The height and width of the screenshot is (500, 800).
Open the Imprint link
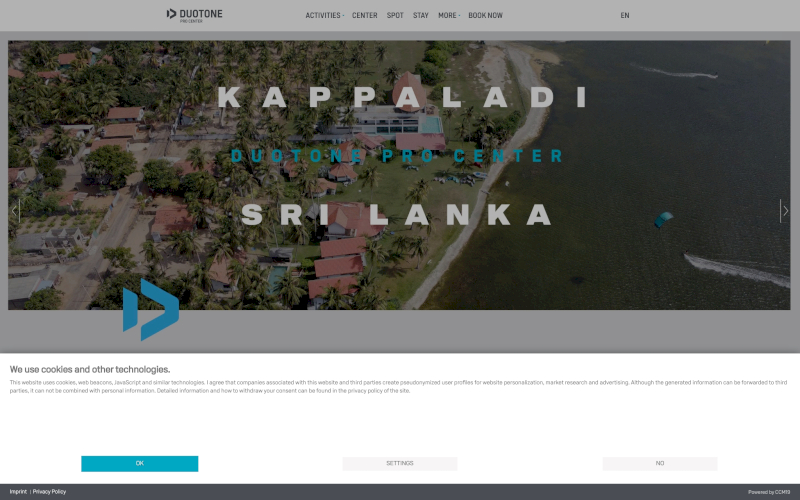pyautogui.click(x=18, y=492)
